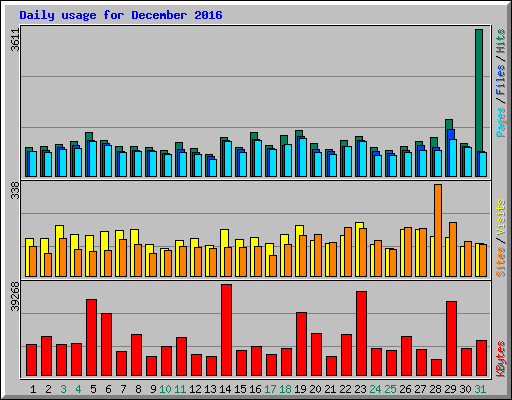Click day label 28 on the x-axis
Screen dimensions: 512x400
435,389
